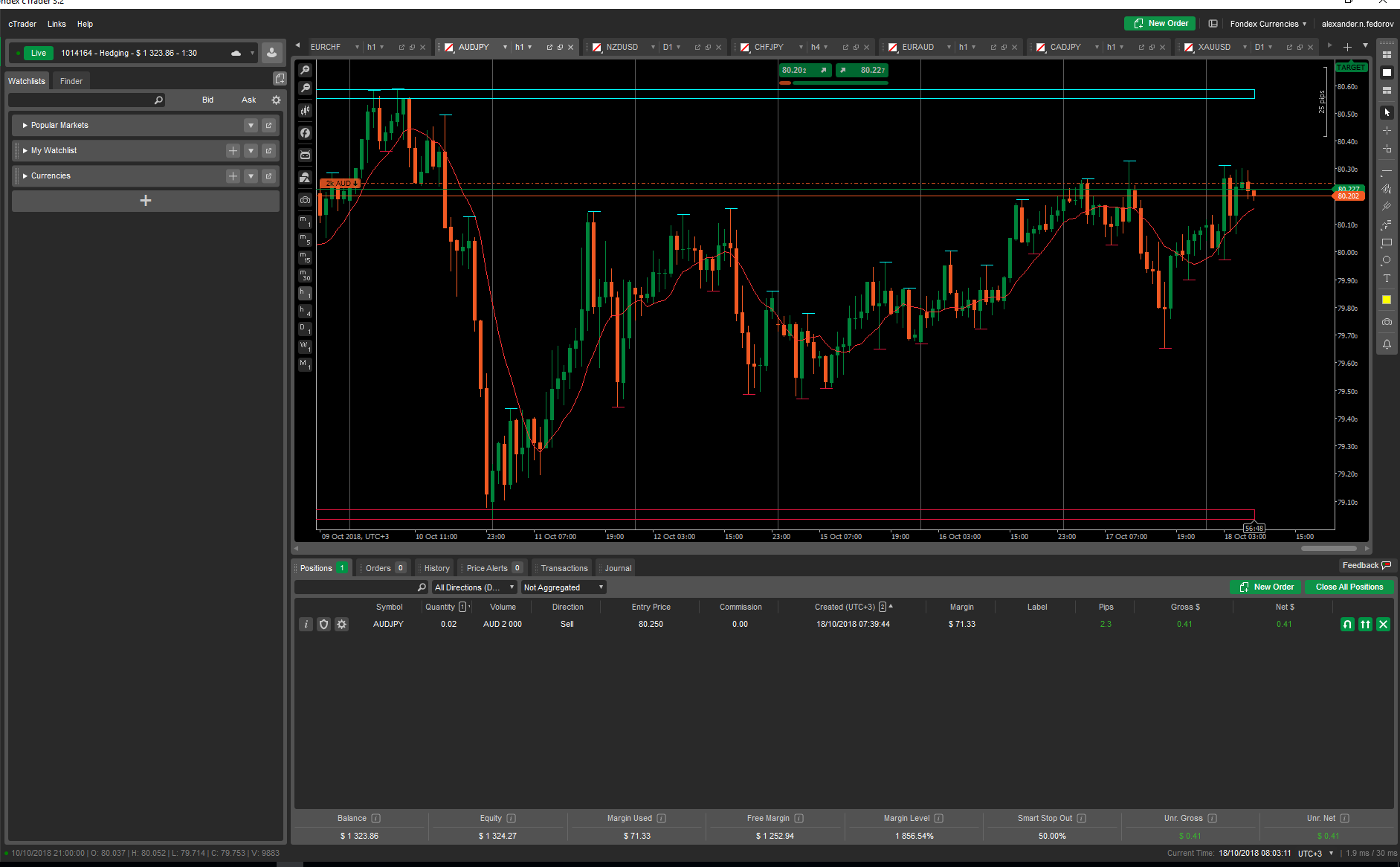Expand the My Watchlist group

(25, 151)
